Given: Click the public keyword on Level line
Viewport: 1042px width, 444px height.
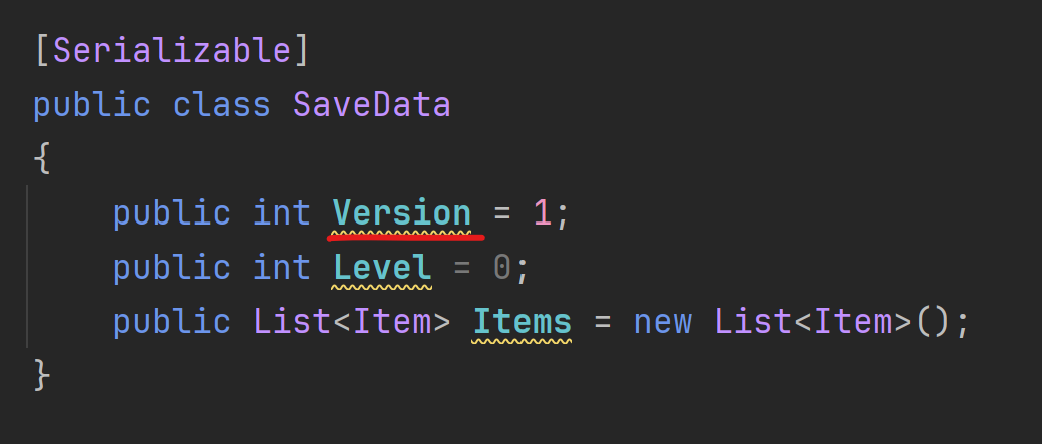Looking at the screenshot, I should click(171, 268).
